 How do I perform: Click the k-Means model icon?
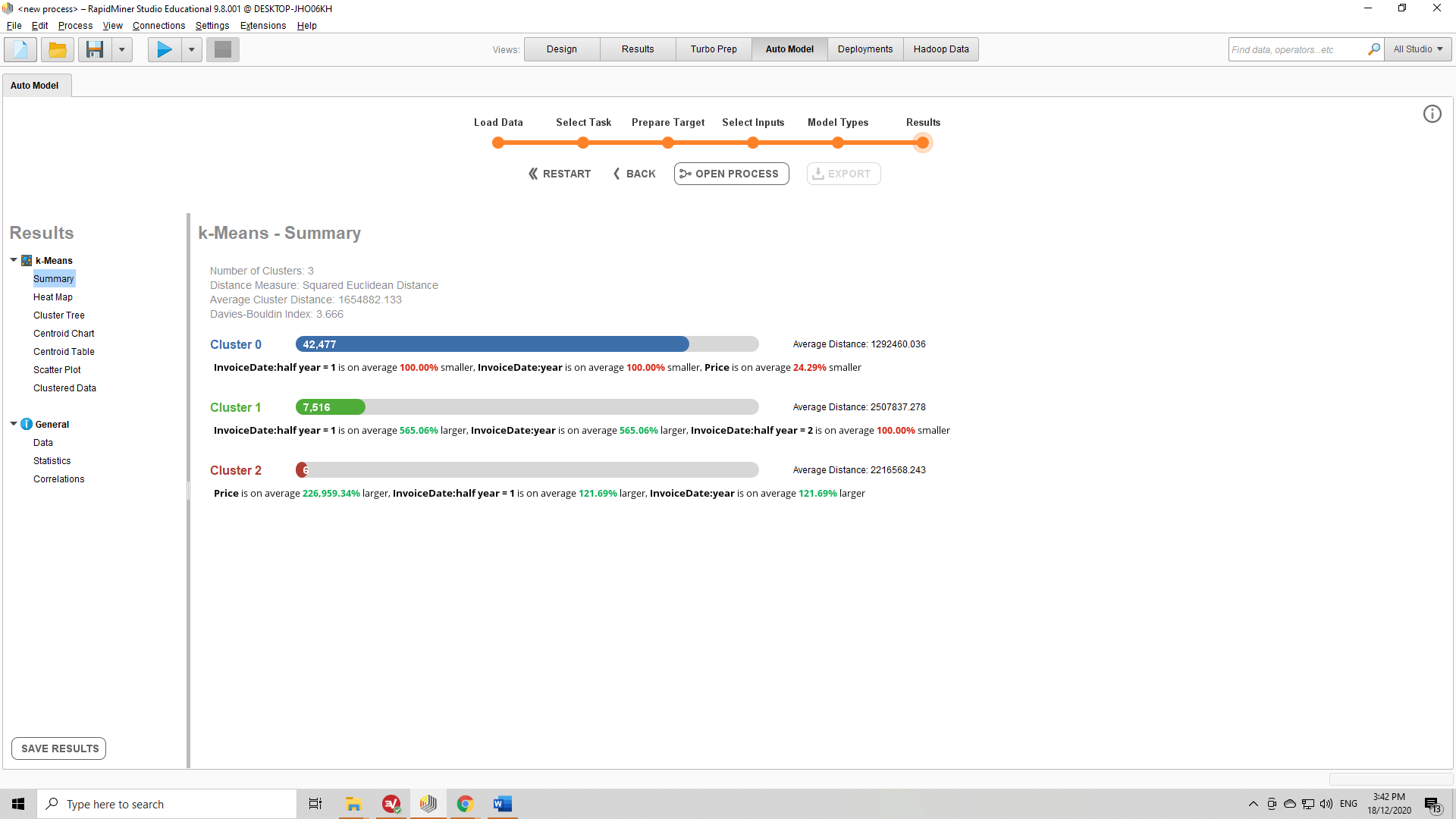tap(27, 260)
